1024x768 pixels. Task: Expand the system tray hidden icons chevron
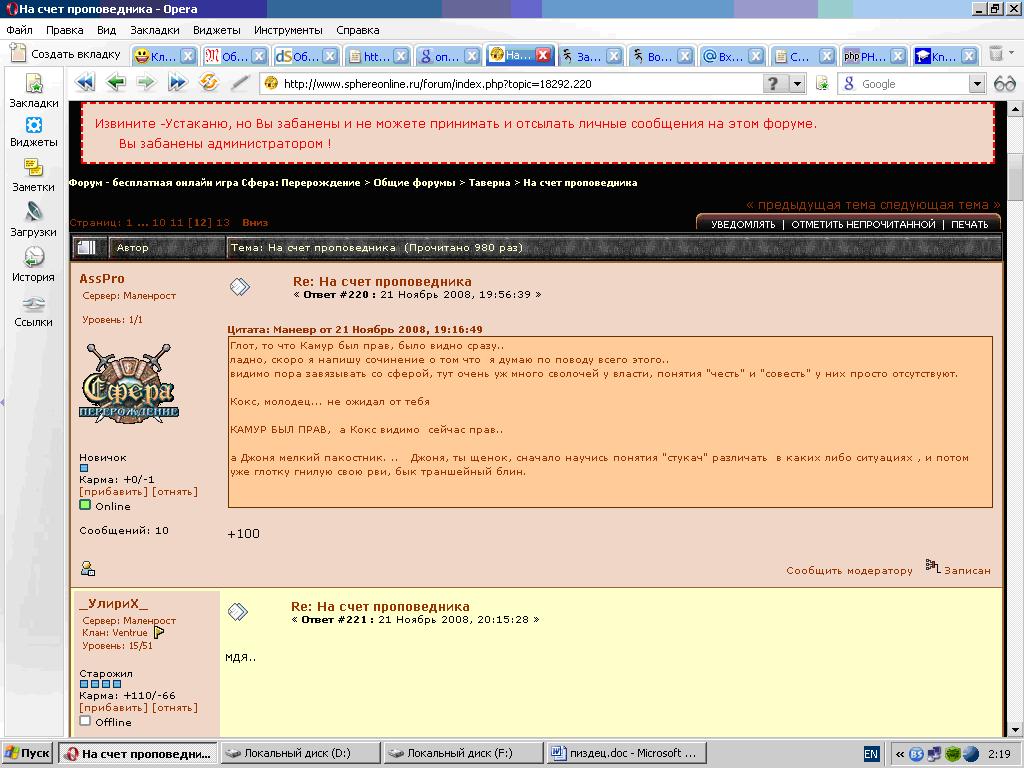[900, 754]
